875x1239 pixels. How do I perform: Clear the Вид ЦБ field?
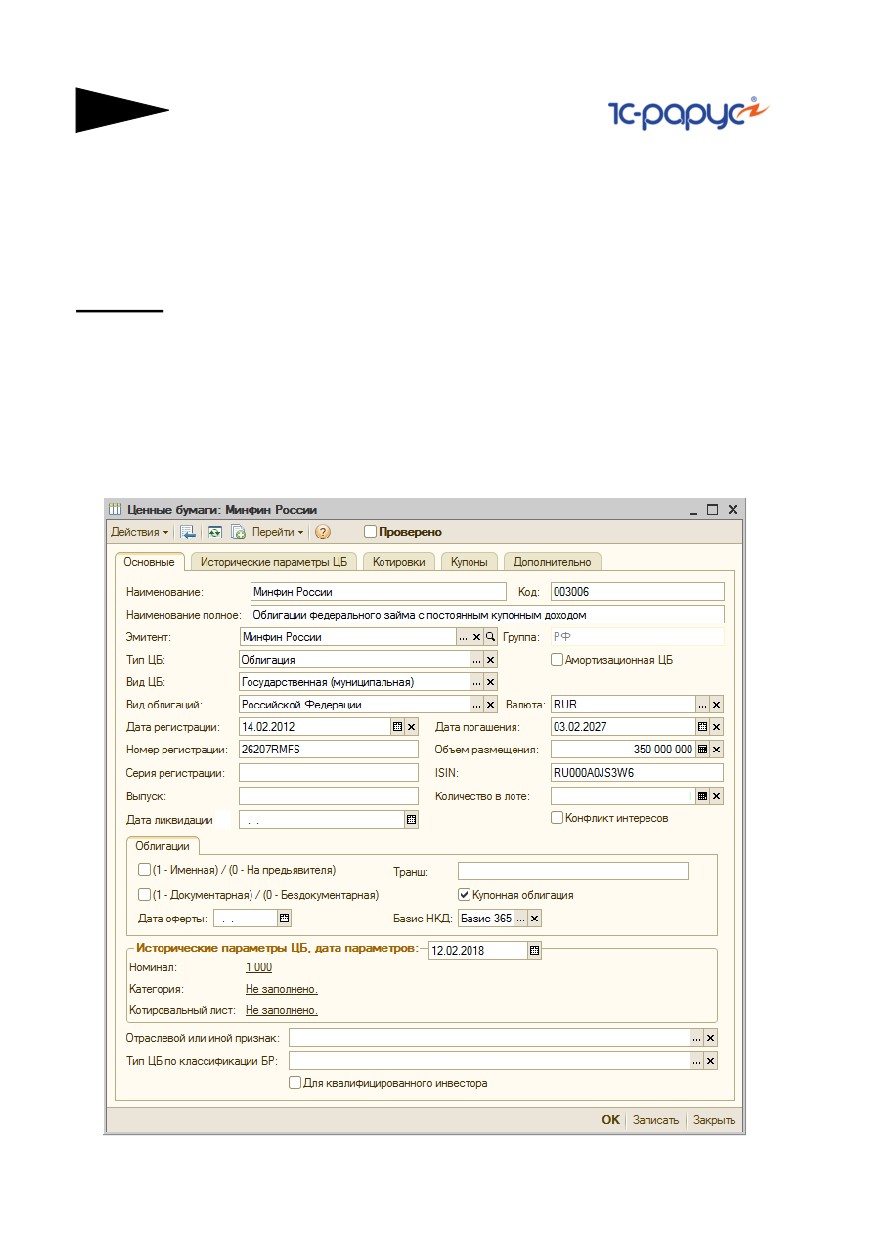click(491, 682)
